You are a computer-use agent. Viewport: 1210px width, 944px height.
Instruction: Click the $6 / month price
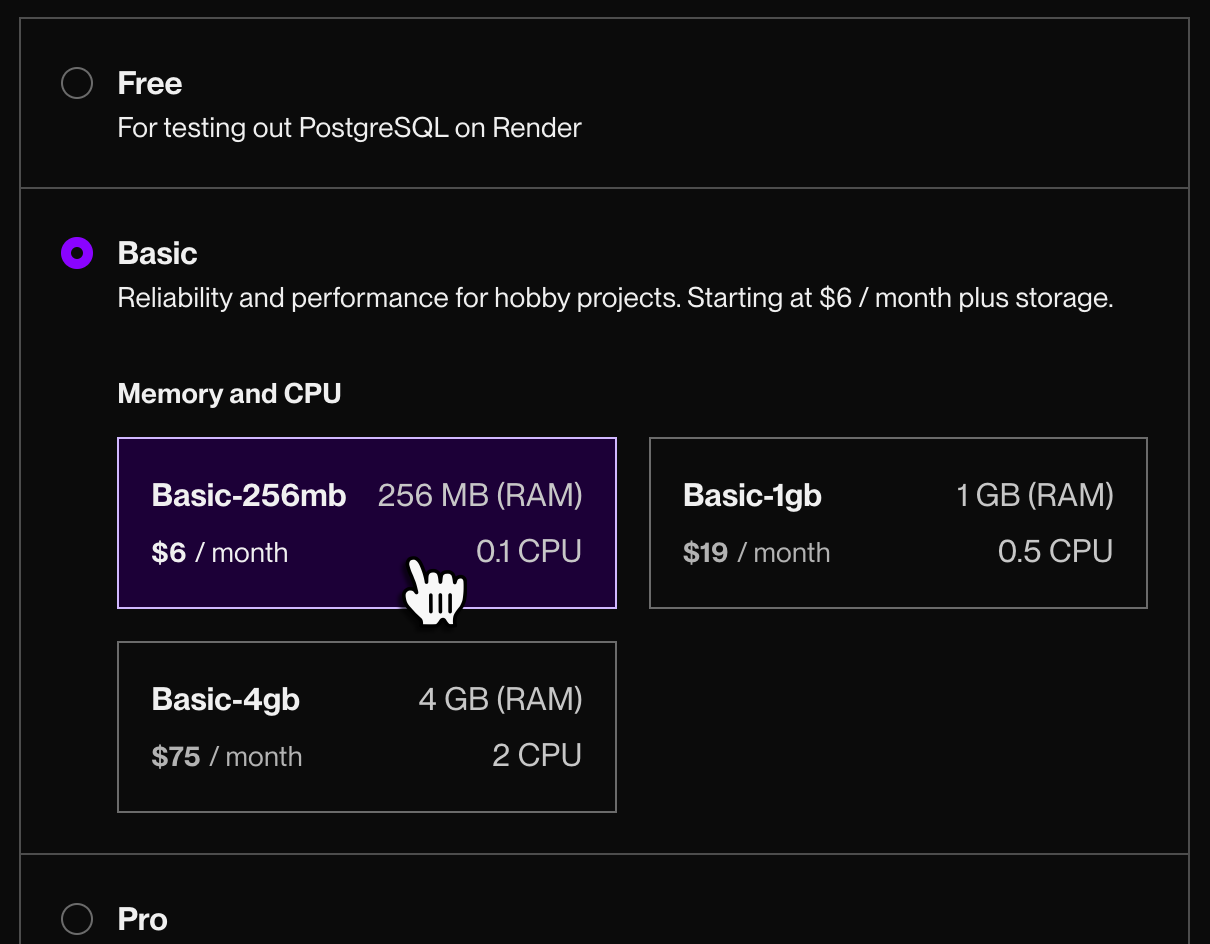[220, 553]
